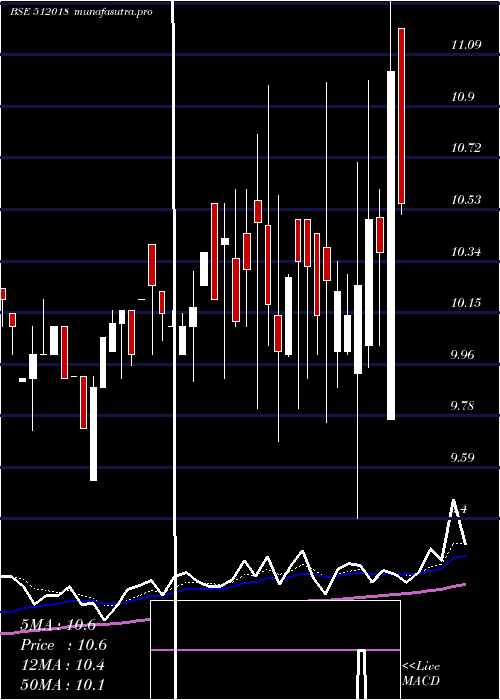Click the '50MA : 10.1' readout

(63, 685)
